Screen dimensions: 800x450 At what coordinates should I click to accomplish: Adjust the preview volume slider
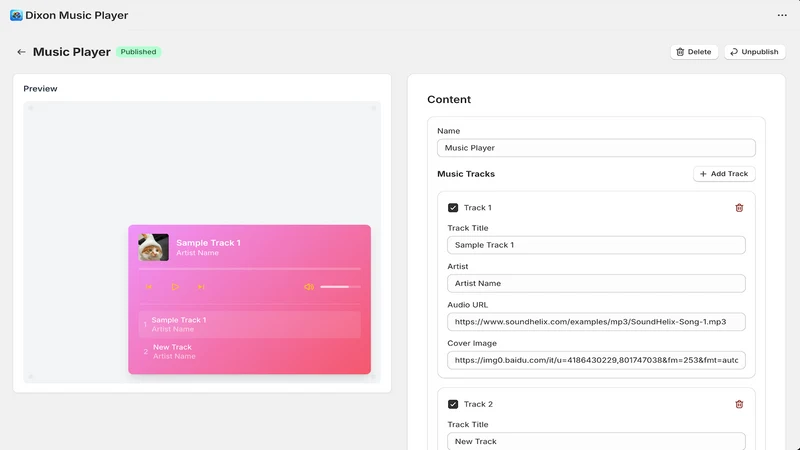[x=340, y=287]
